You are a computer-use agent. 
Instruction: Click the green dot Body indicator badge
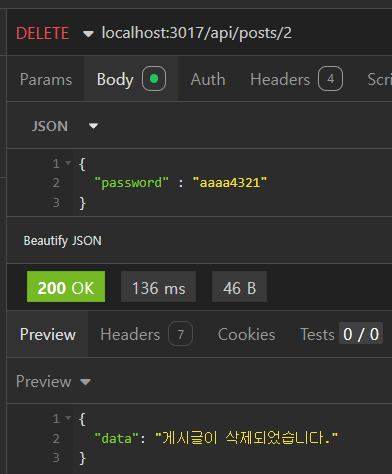154,79
